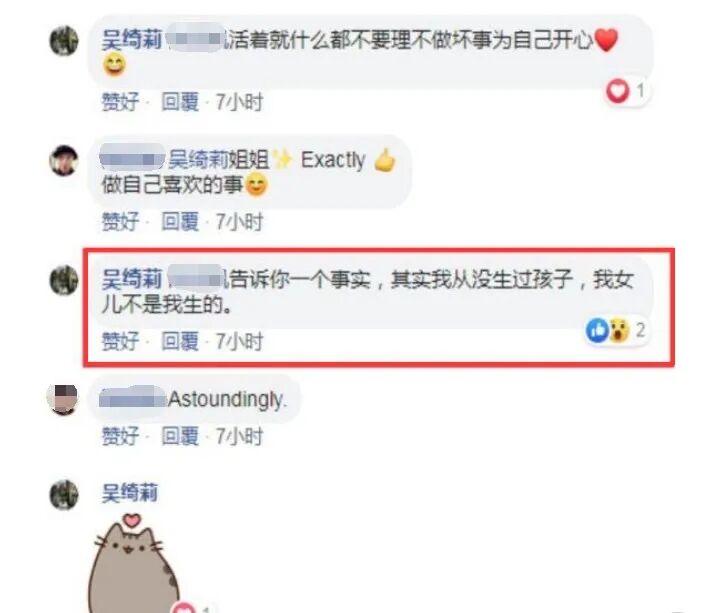Open the avatar beside the Astoundingly comment
This screenshot has height=613, width=701.
pyautogui.click(x=63, y=399)
